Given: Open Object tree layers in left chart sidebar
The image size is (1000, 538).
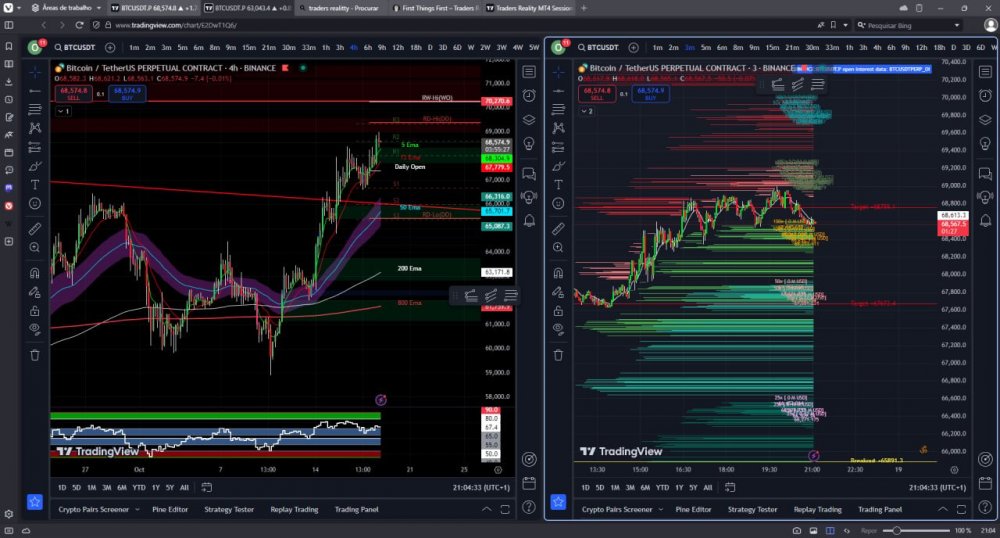Looking at the screenshot, I should tap(529, 119).
